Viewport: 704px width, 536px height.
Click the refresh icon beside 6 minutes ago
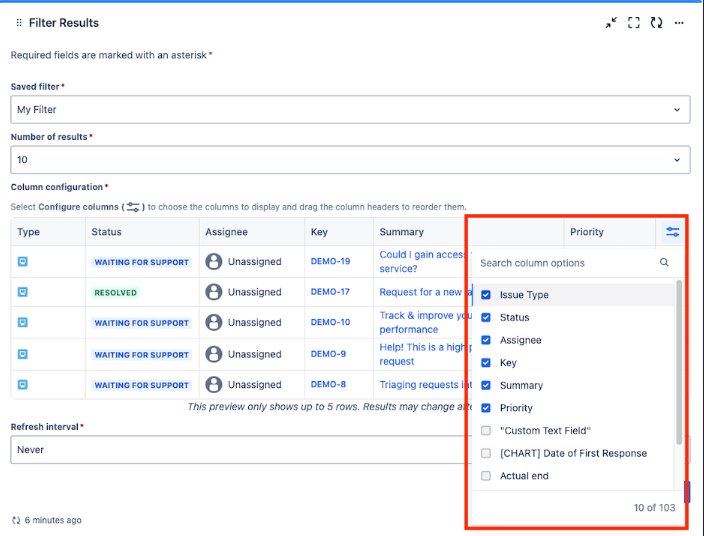[x=16, y=520]
